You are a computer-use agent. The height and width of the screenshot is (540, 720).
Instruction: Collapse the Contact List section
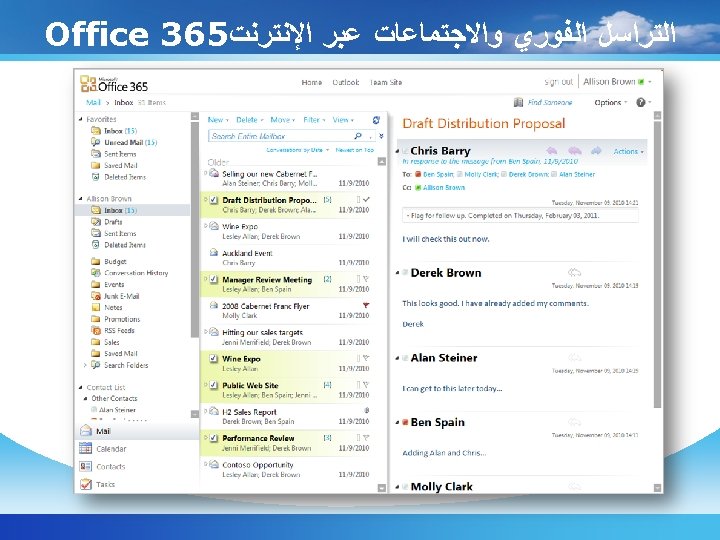(80, 387)
